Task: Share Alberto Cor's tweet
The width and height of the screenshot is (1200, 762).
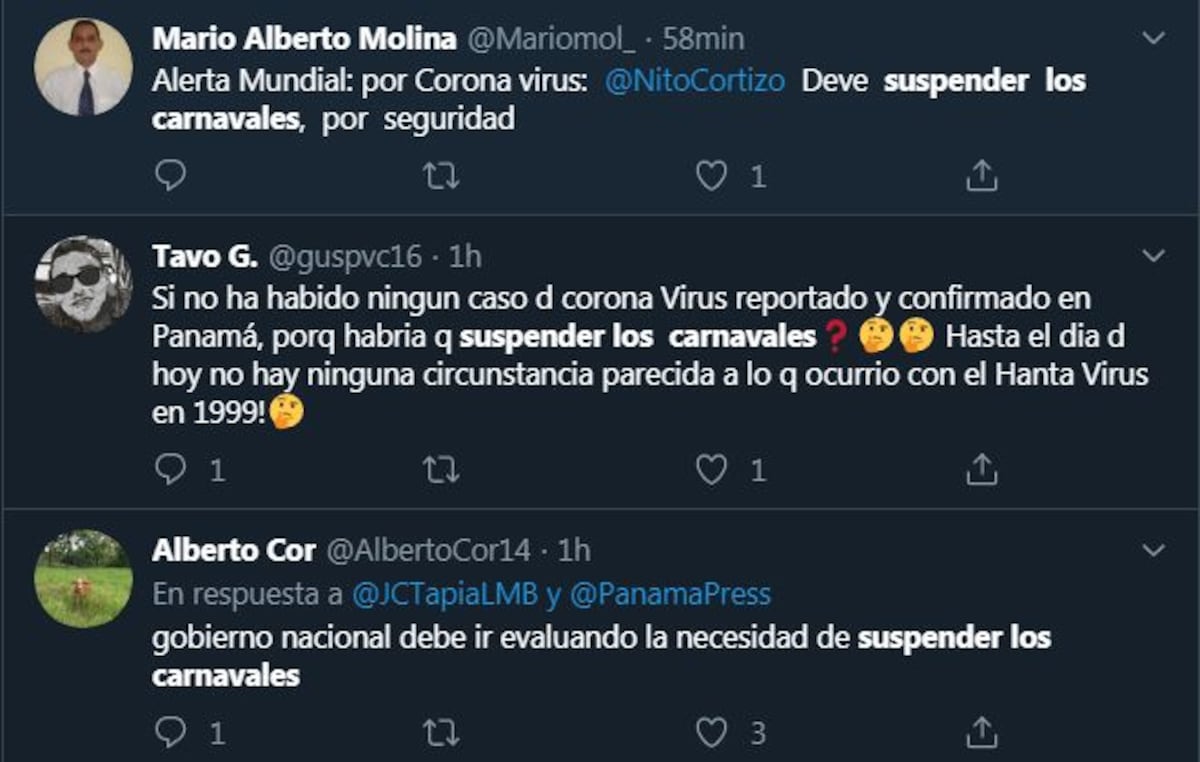Action: (983, 733)
